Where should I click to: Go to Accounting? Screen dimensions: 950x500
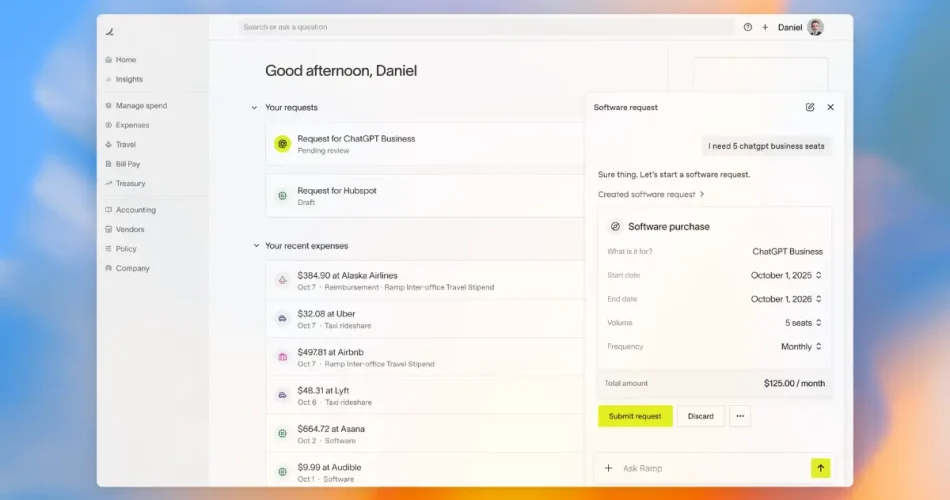click(x=130, y=210)
